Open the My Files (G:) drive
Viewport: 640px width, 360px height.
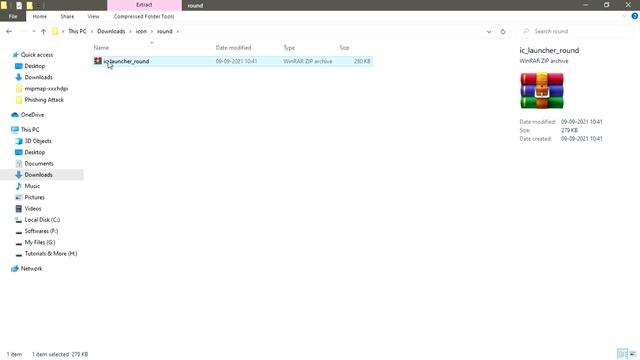coord(40,242)
